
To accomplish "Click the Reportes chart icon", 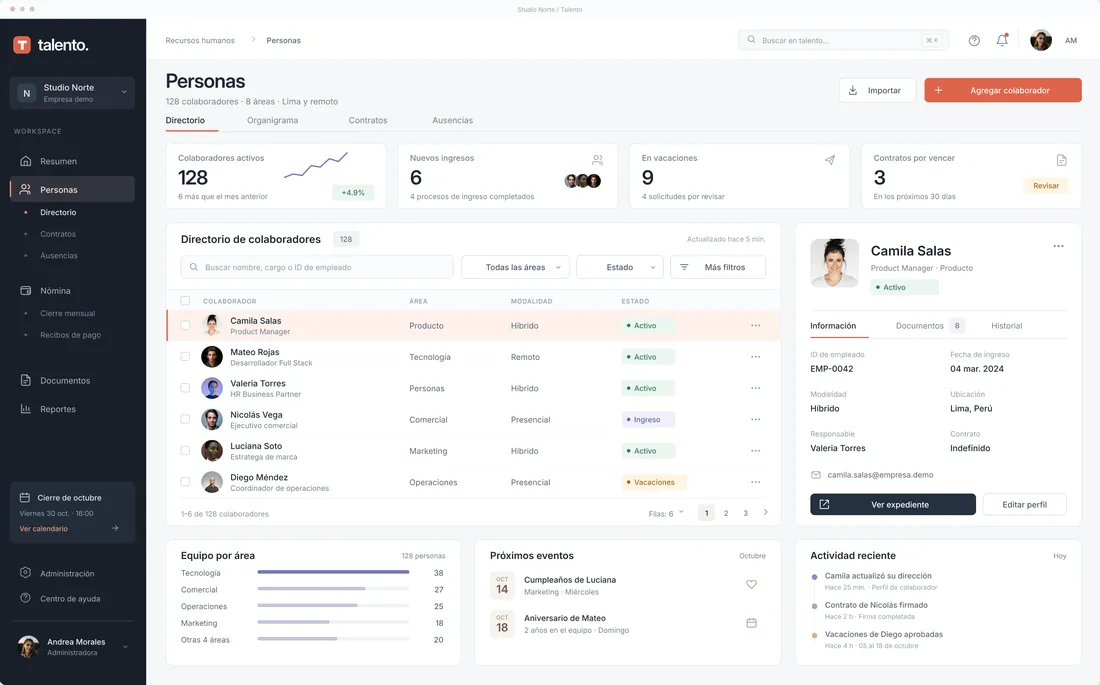I will (26, 409).
